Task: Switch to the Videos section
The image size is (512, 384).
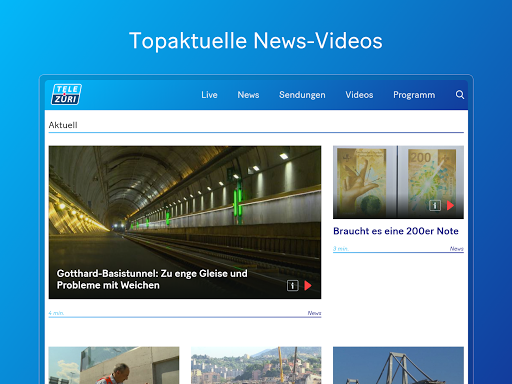Action: click(x=359, y=95)
